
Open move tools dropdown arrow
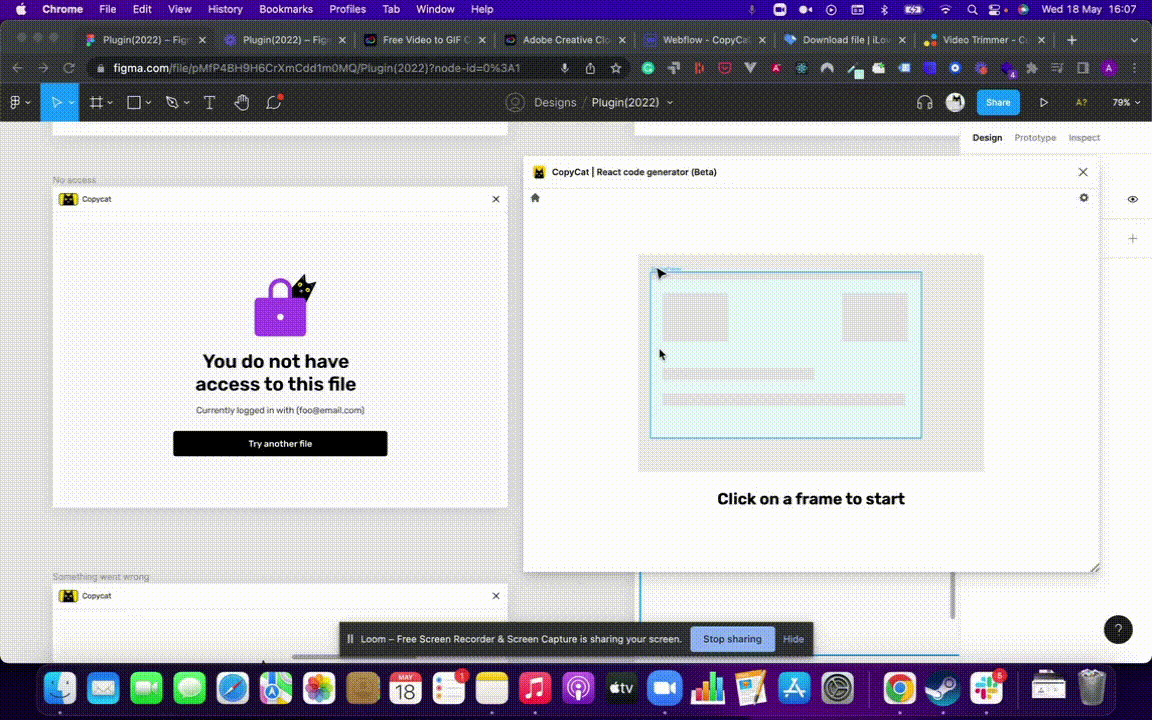click(x=71, y=103)
